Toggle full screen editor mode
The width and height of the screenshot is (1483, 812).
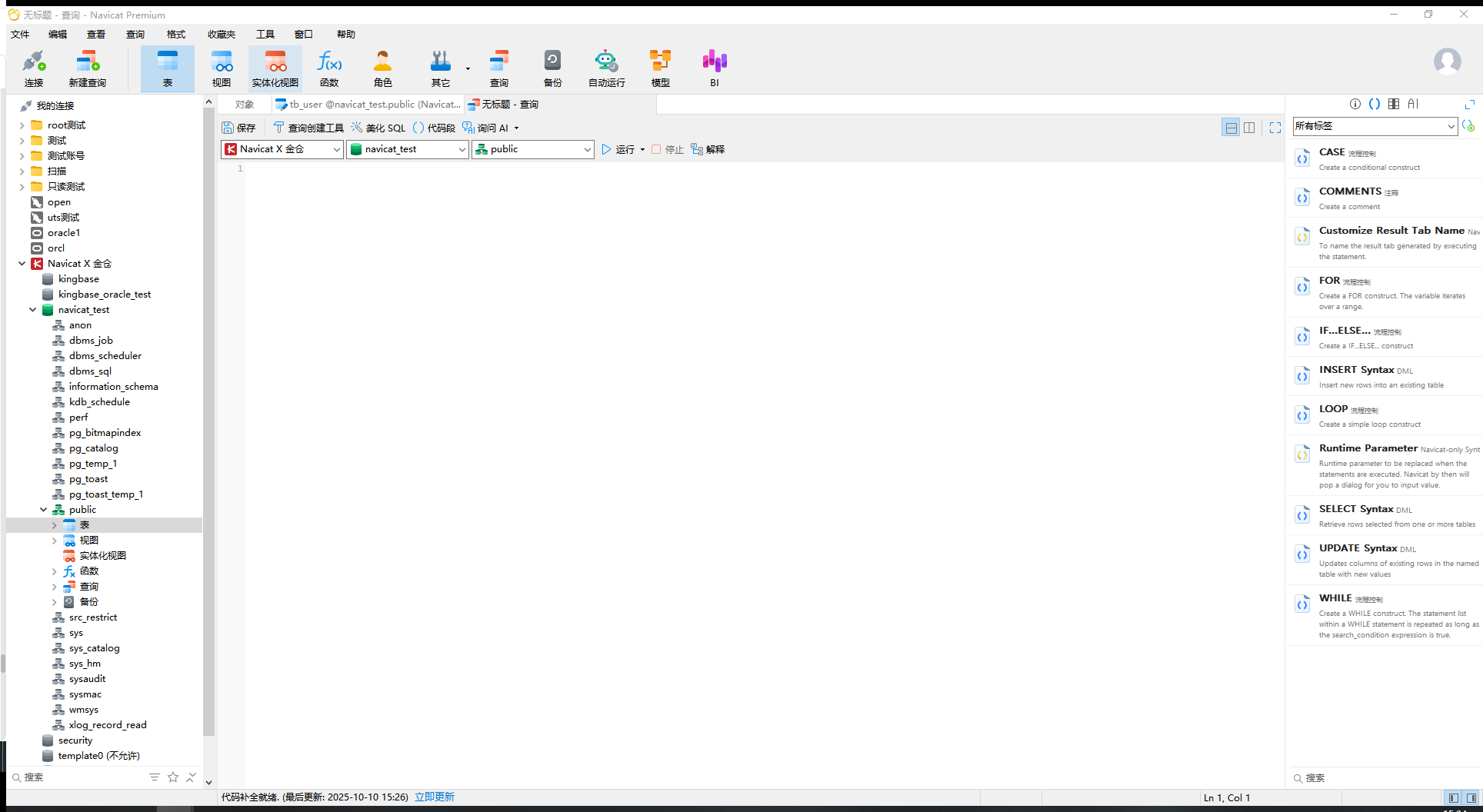(x=1275, y=128)
